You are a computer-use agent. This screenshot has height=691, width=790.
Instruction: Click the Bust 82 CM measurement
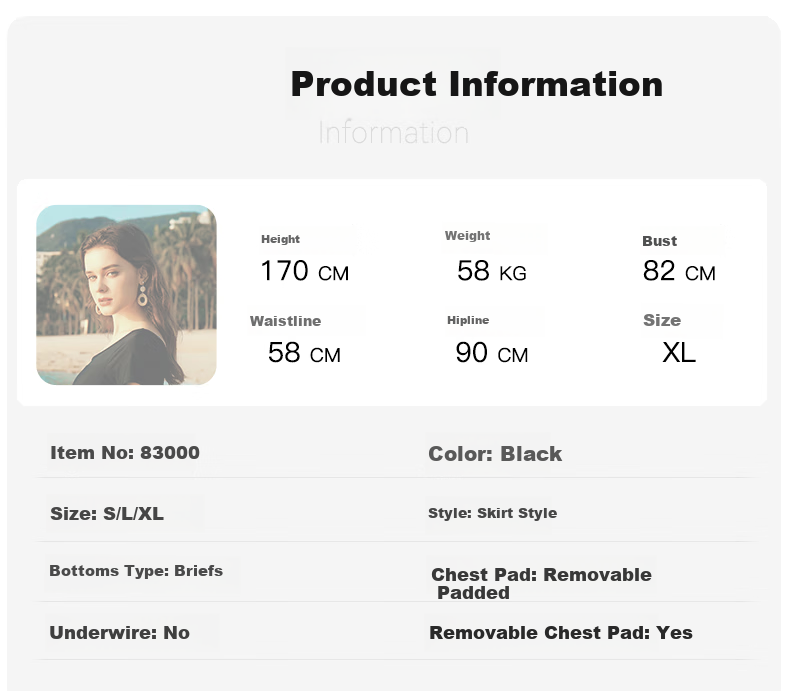679,271
